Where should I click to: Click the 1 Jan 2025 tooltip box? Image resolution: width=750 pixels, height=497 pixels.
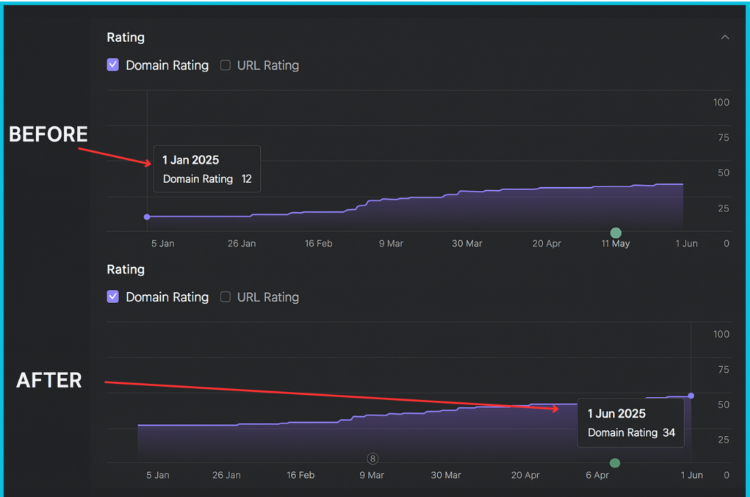(207, 169)
